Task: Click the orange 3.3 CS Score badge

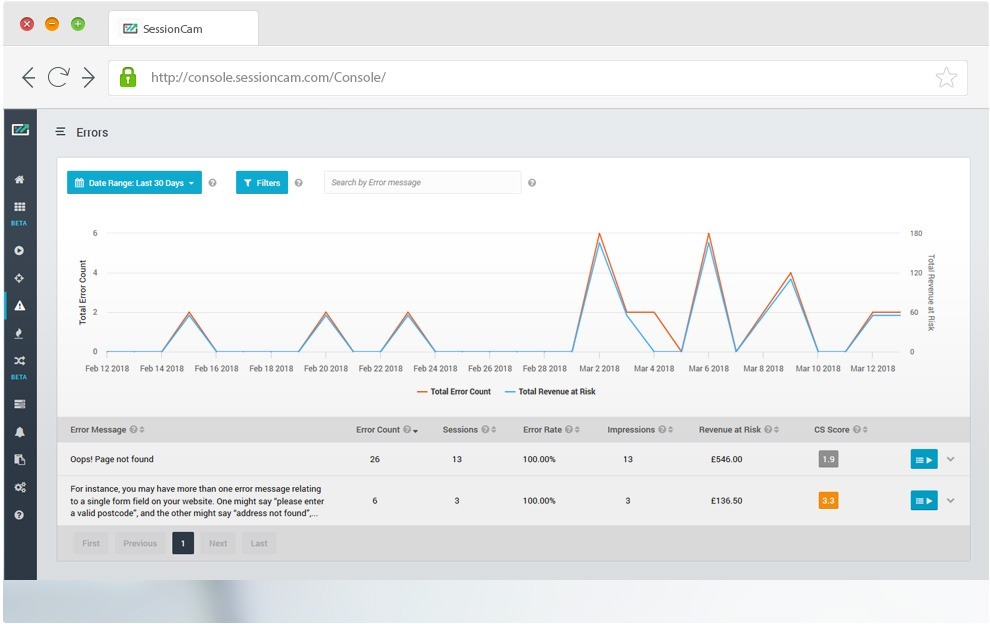Action: click(827, 500)
